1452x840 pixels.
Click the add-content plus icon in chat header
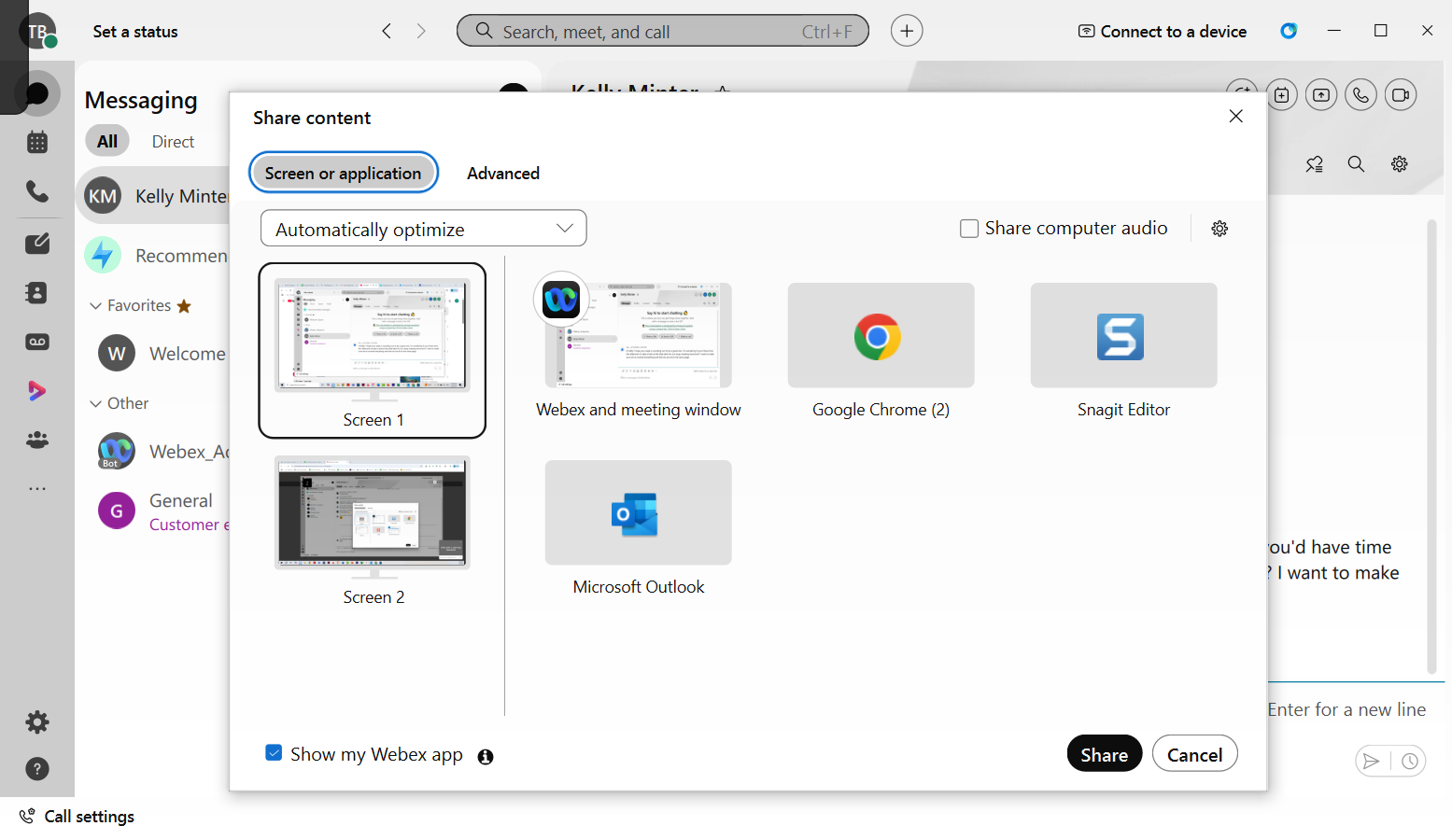[x=1282, y=94]
